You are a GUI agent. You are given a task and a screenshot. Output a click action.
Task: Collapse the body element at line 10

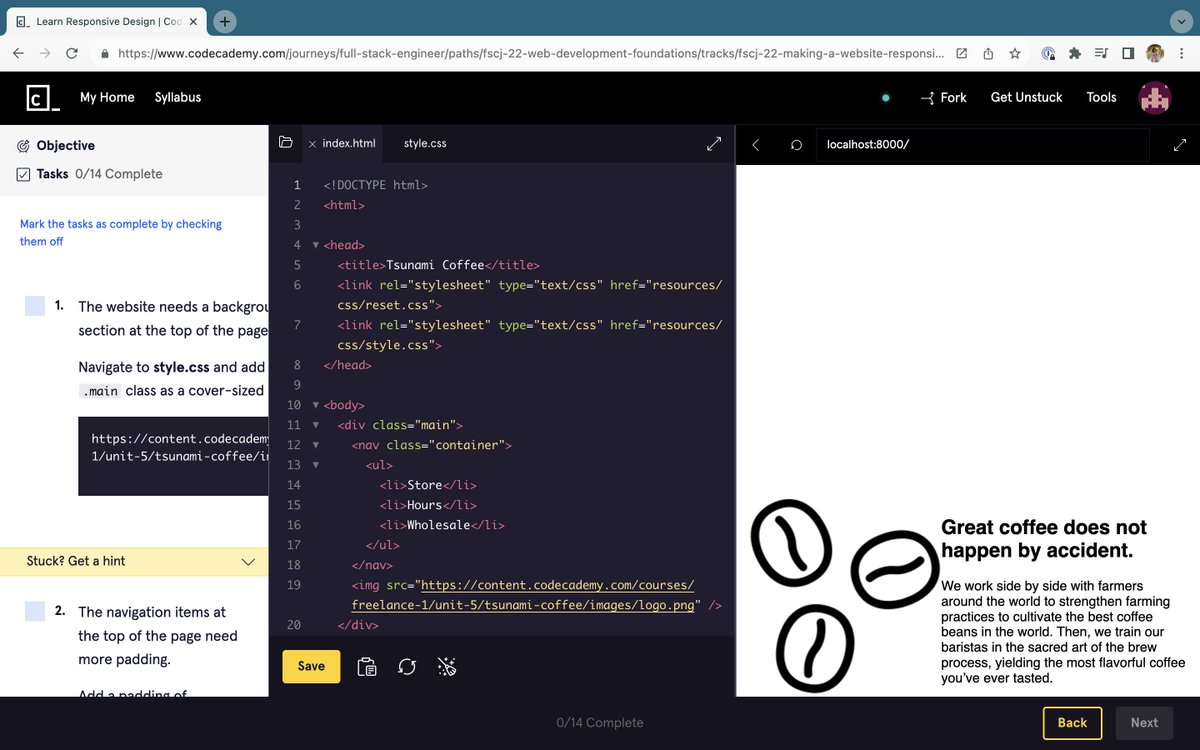point(316,405)
